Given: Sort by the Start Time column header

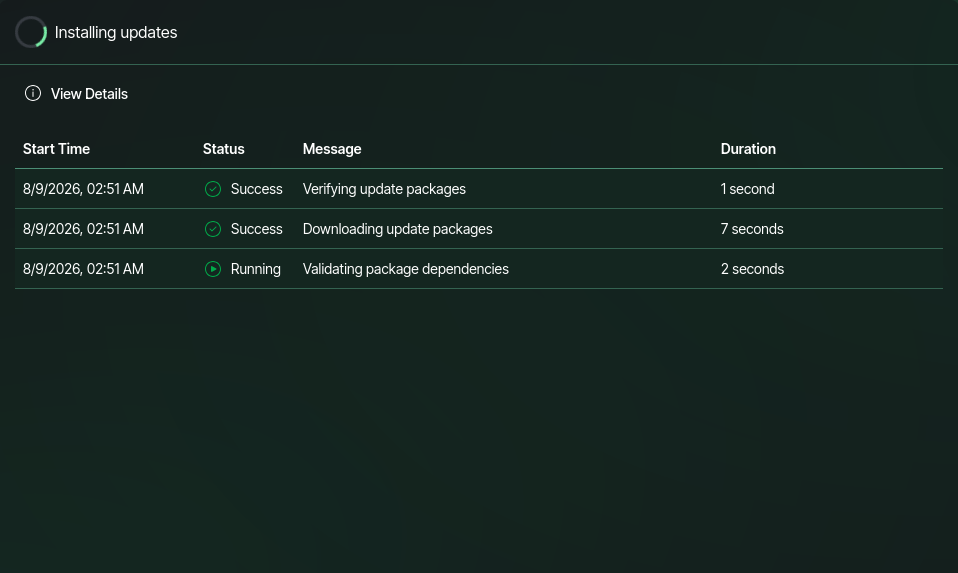Looking at the screenshot, I should (x=56, y=149).
